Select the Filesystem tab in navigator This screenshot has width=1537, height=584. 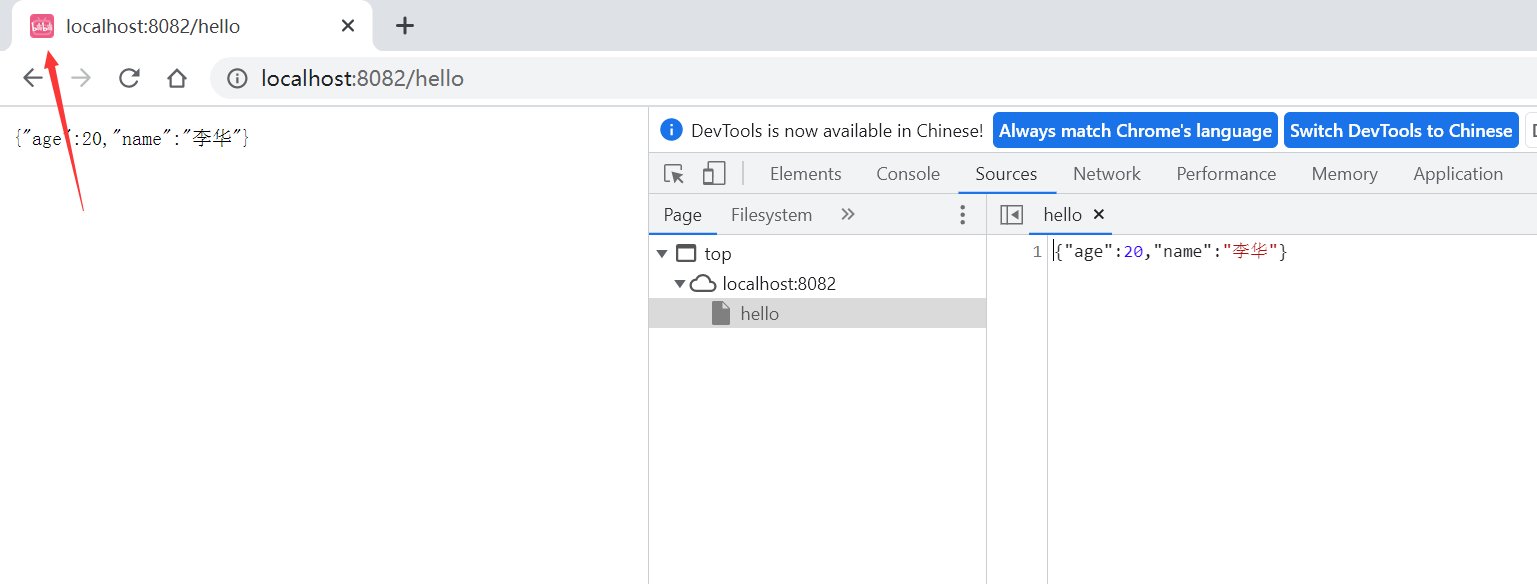(x=771, y=215)
